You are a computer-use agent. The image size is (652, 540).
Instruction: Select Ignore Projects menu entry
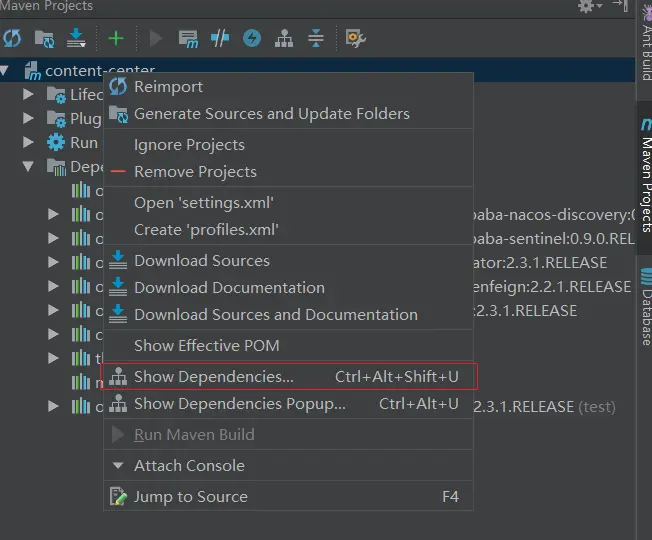[288, 145]
